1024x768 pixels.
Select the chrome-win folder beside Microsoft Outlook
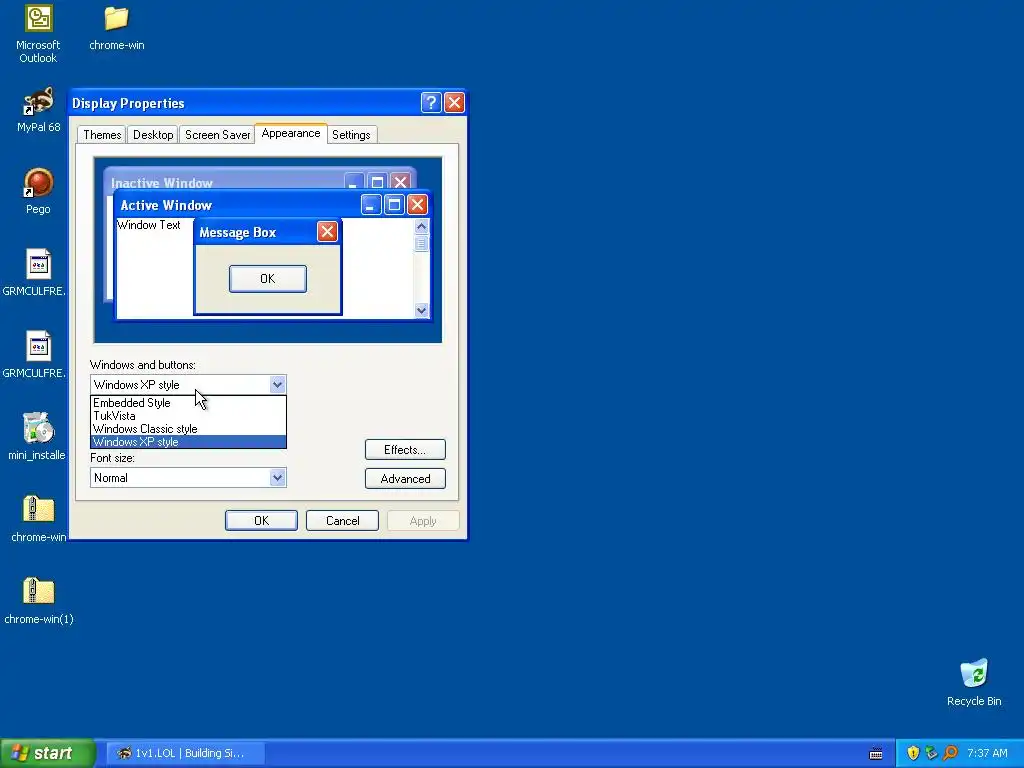tap(116, 28)
